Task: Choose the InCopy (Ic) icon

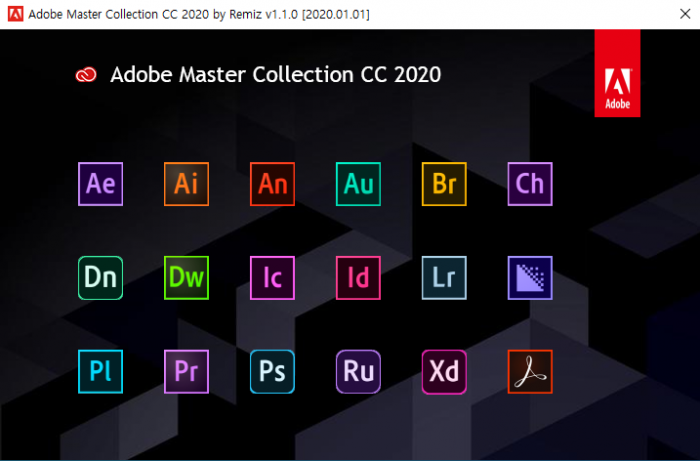Action: pos(272,278)
